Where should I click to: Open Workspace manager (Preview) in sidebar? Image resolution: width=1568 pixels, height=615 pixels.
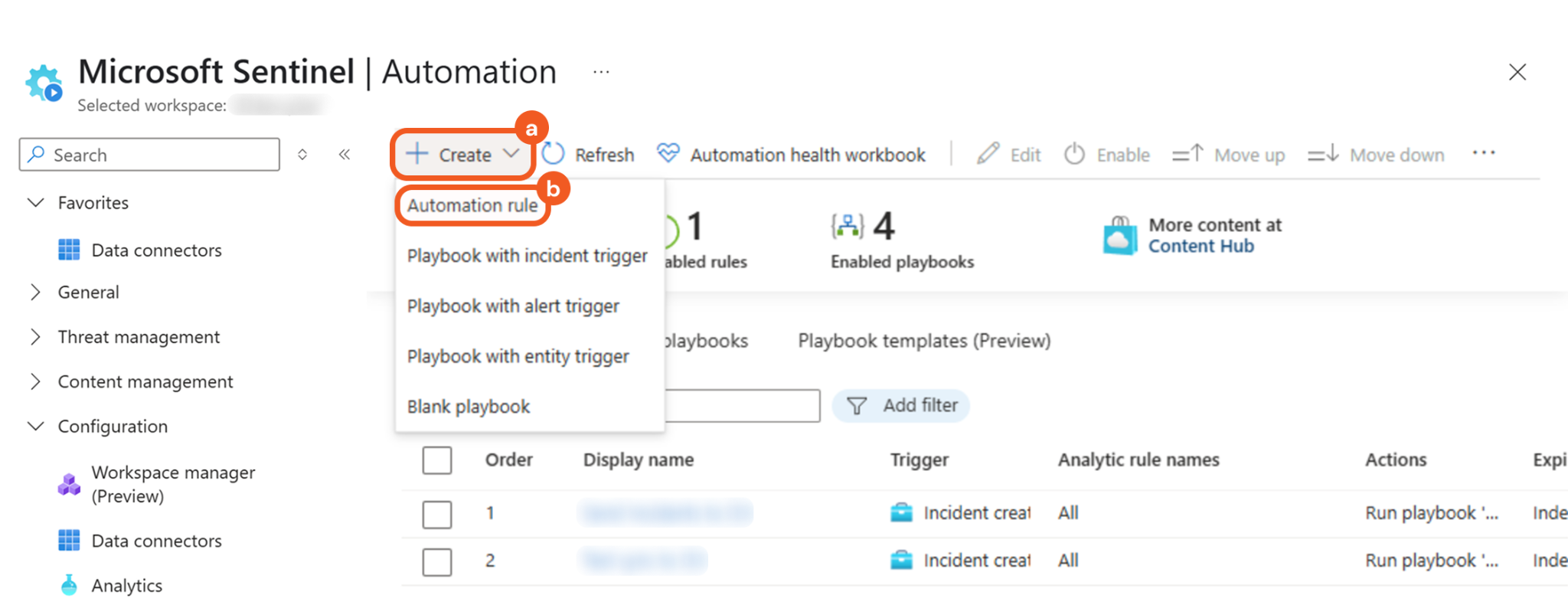coord(173,484)
